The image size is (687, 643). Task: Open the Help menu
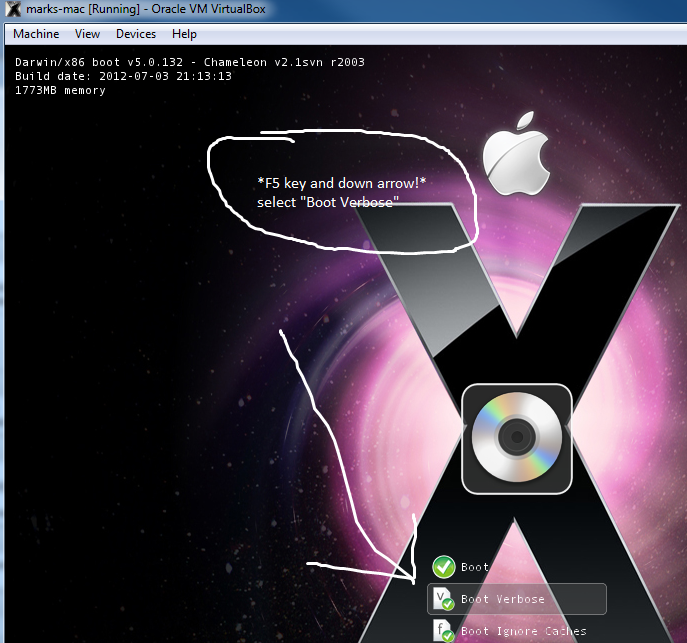[x=184, y=34]
